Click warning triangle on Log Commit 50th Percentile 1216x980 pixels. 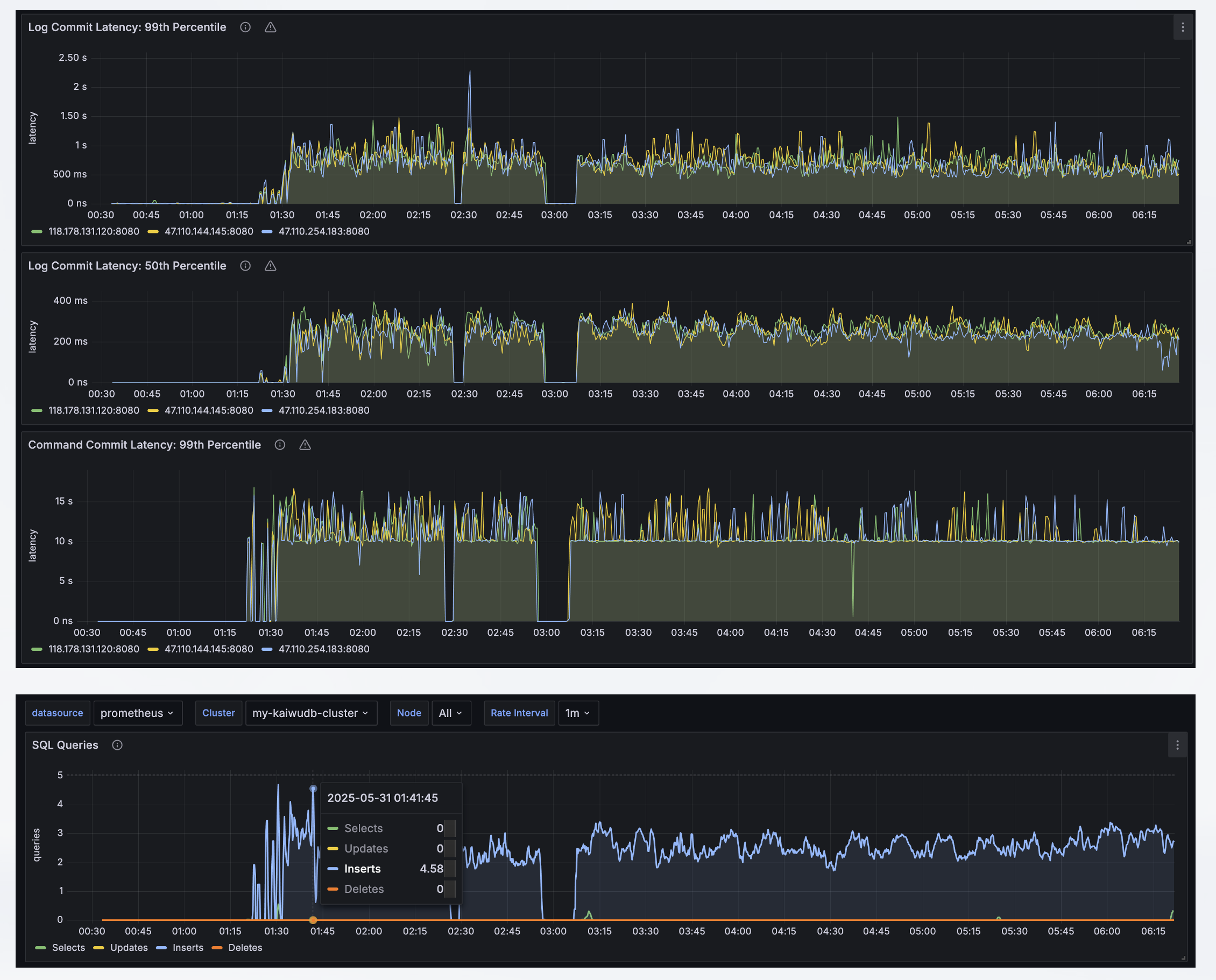[271, 266]
